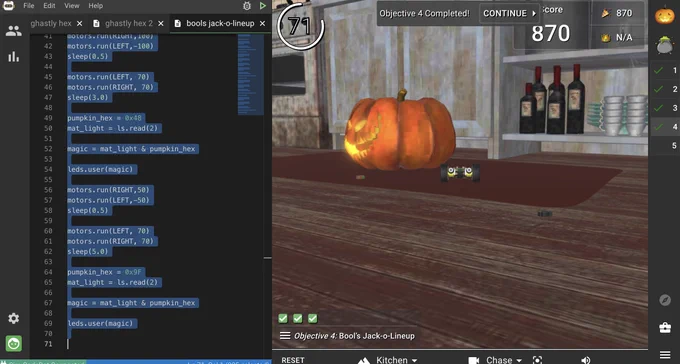The height and width of the screenshot is (364, 680).
Task: Open the debug bug icon
Action: 247,6
